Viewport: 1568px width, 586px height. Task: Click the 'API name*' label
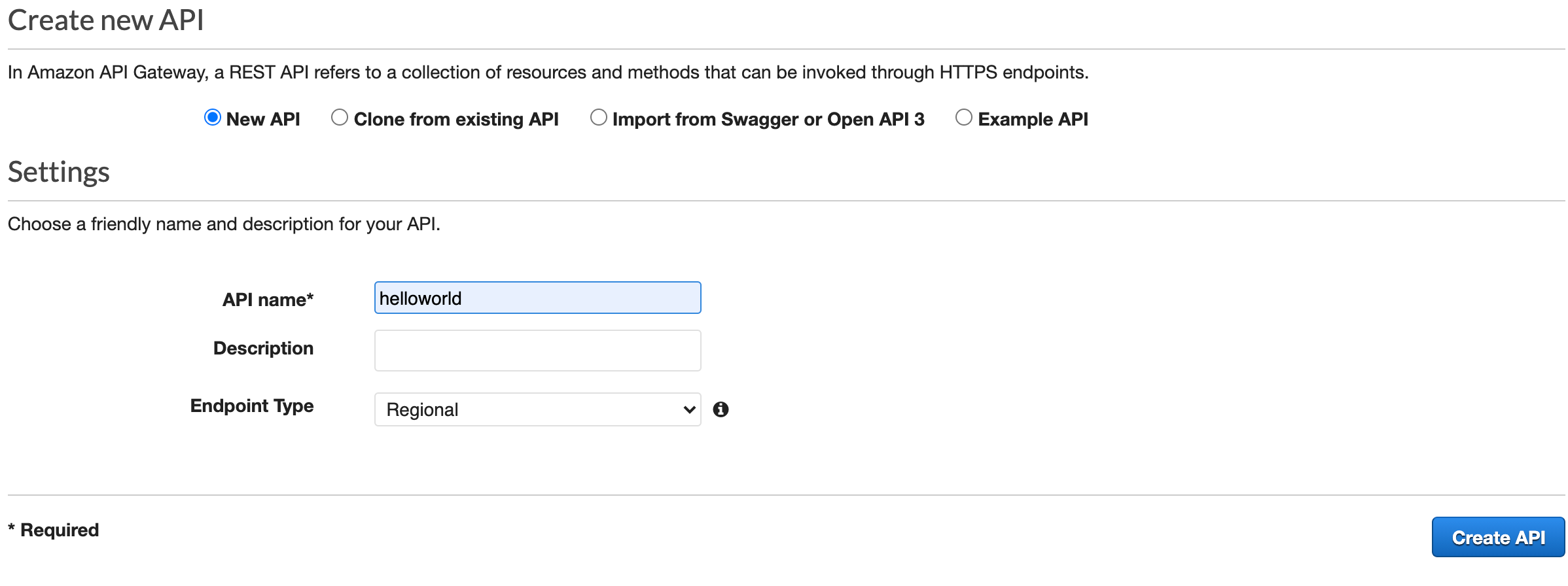tap(268, 300)
